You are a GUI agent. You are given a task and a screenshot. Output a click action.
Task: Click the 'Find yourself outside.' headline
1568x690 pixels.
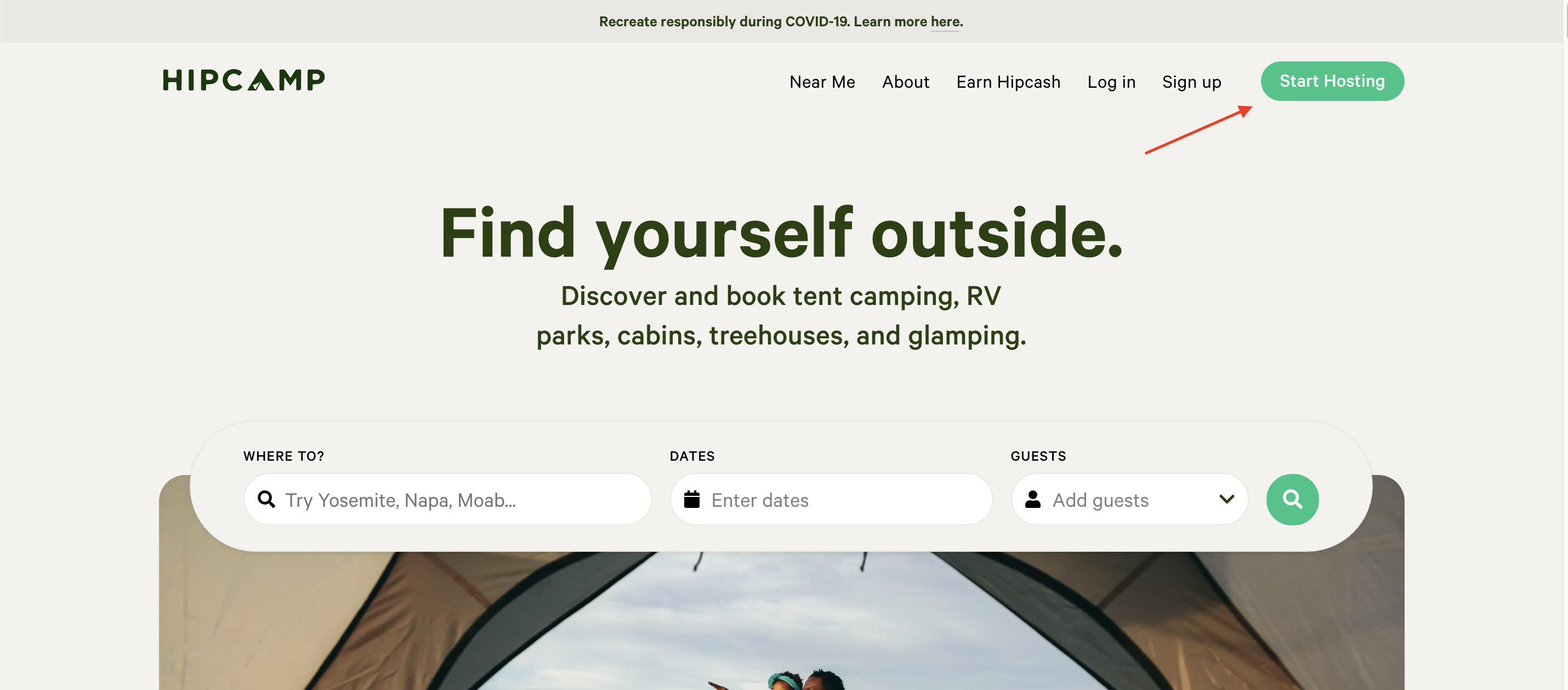[781, 233]
